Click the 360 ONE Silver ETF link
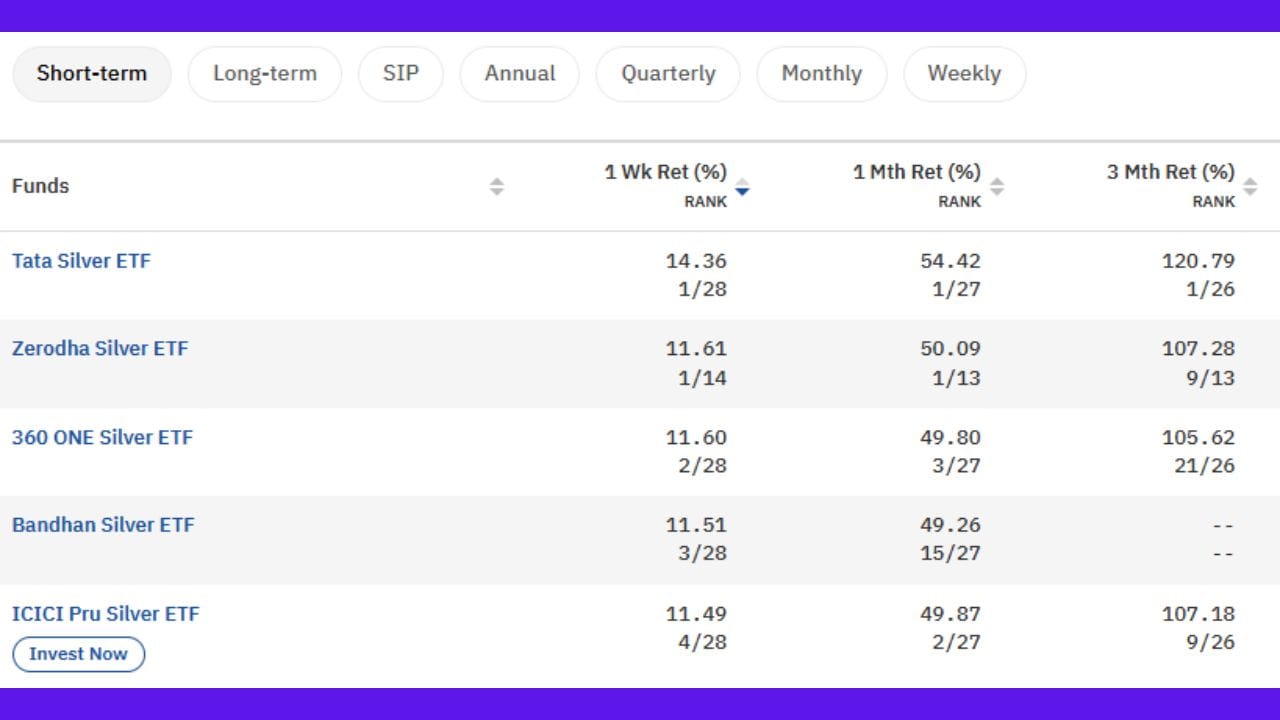1280x720 pixels. coord(102,438)
